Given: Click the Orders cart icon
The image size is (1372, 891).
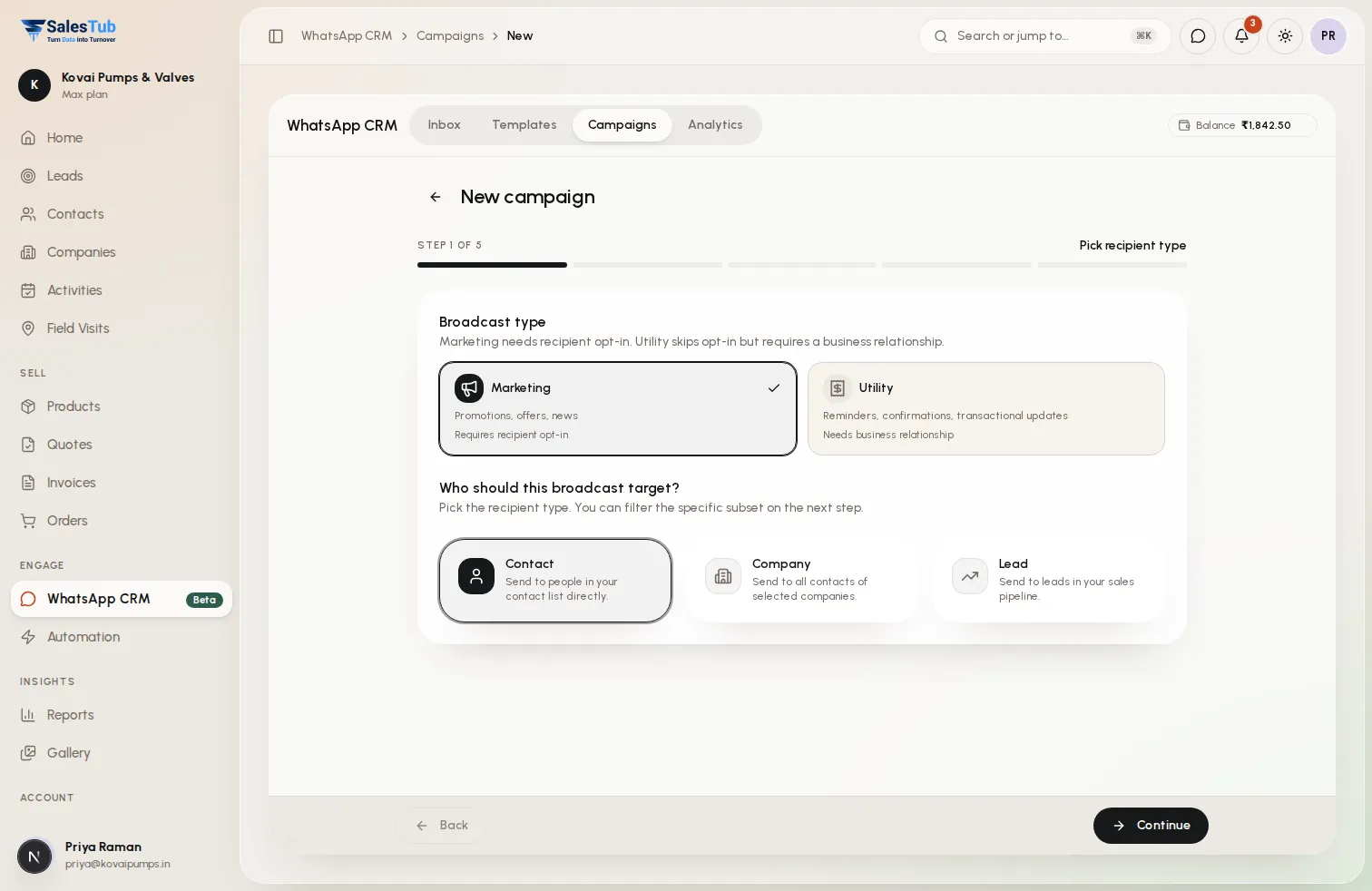Looking at the screenshot, I should tap(28, 521).
